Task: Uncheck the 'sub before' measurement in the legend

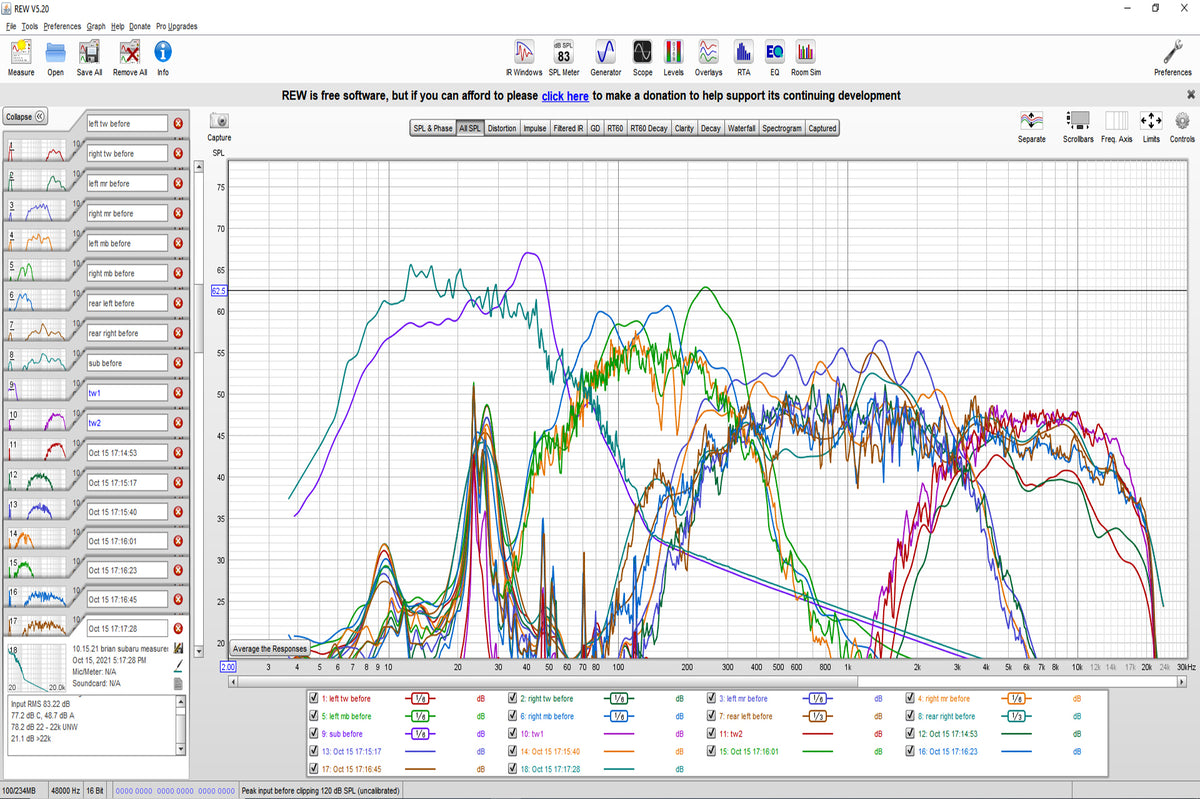Action: click(313, 733)
